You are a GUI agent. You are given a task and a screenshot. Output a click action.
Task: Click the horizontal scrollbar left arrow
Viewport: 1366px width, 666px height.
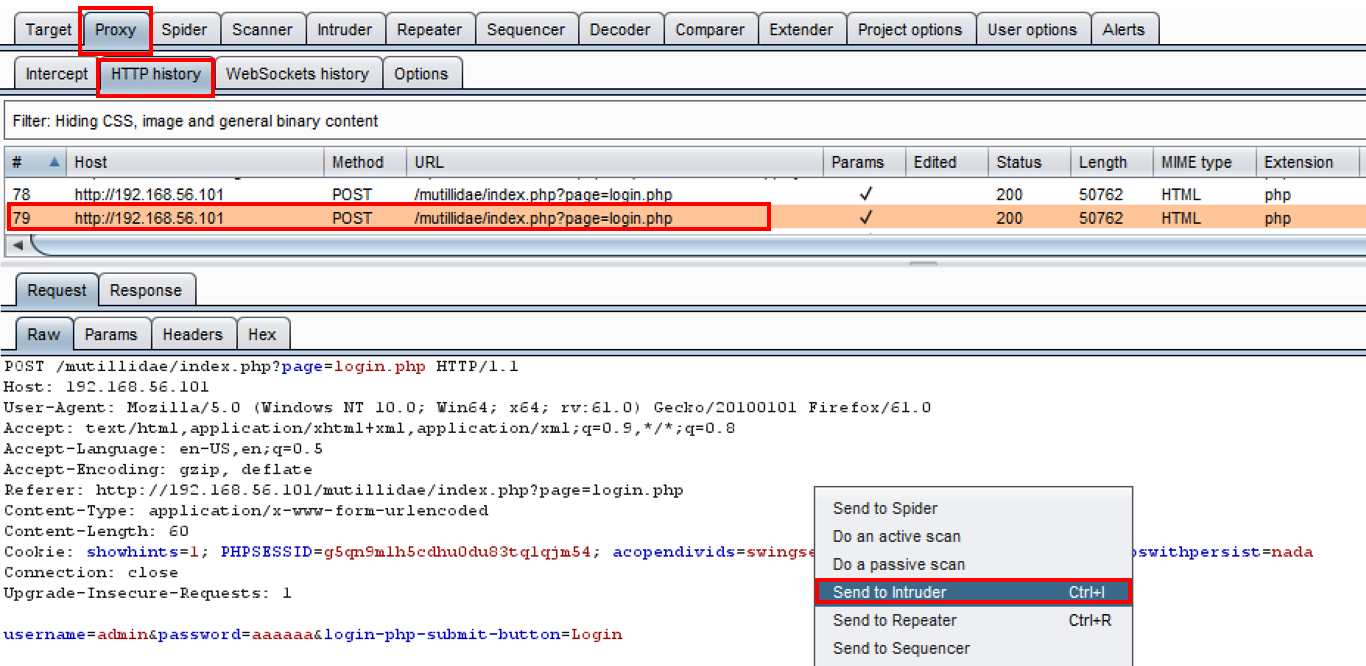pyautogui.click(x=17, y=245)
